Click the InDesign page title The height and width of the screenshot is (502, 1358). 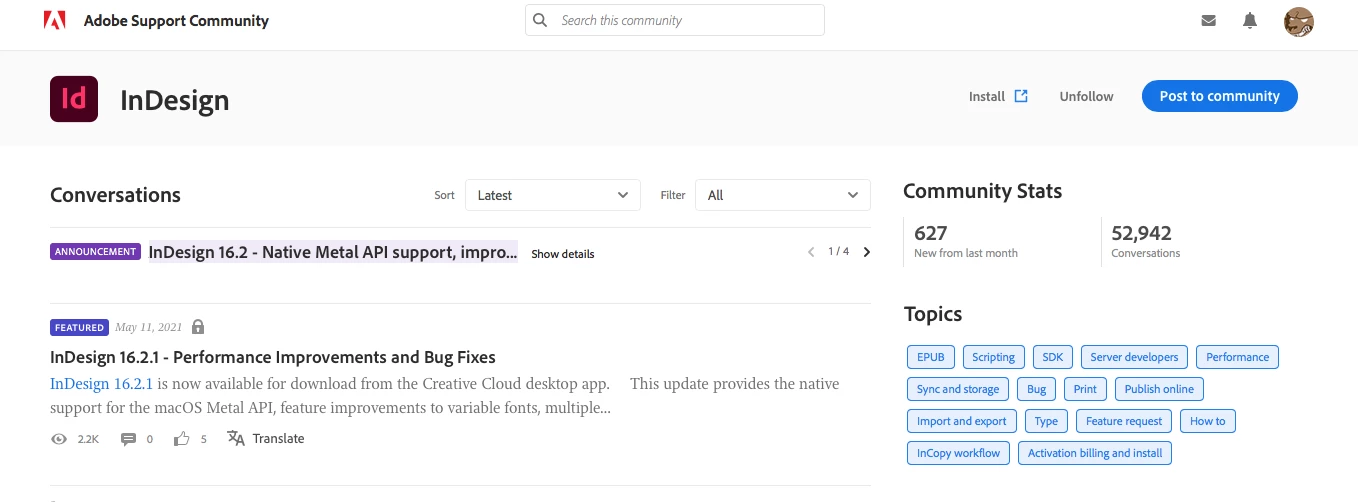coord(175,100)
